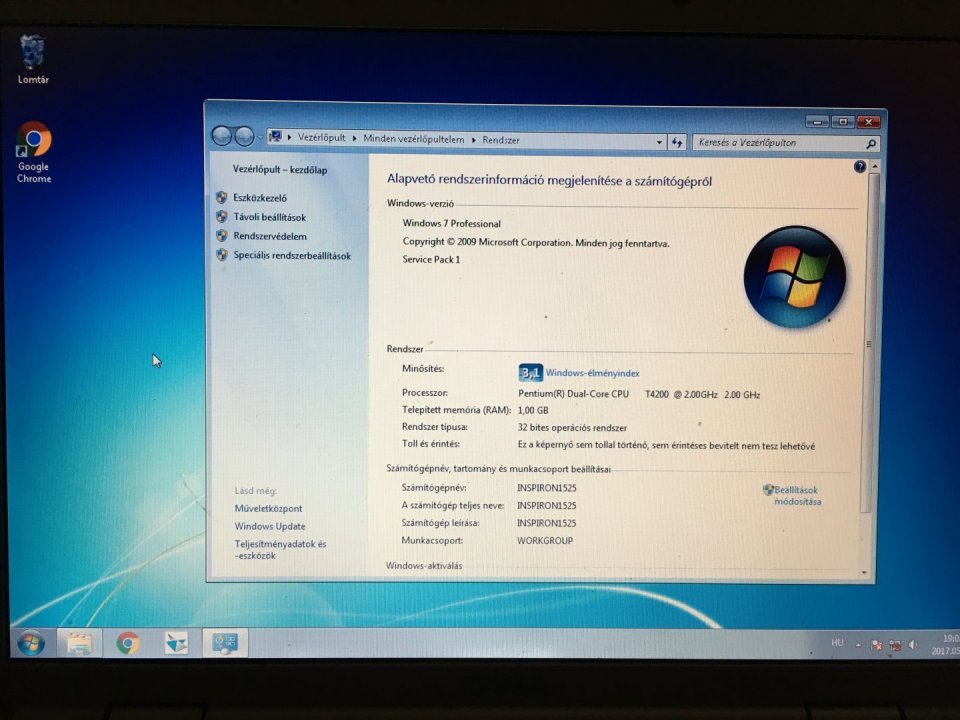960x720 pixels.
Task: Focus the Keresés a Vezérlőpulton search box
Action: point(786,143)
